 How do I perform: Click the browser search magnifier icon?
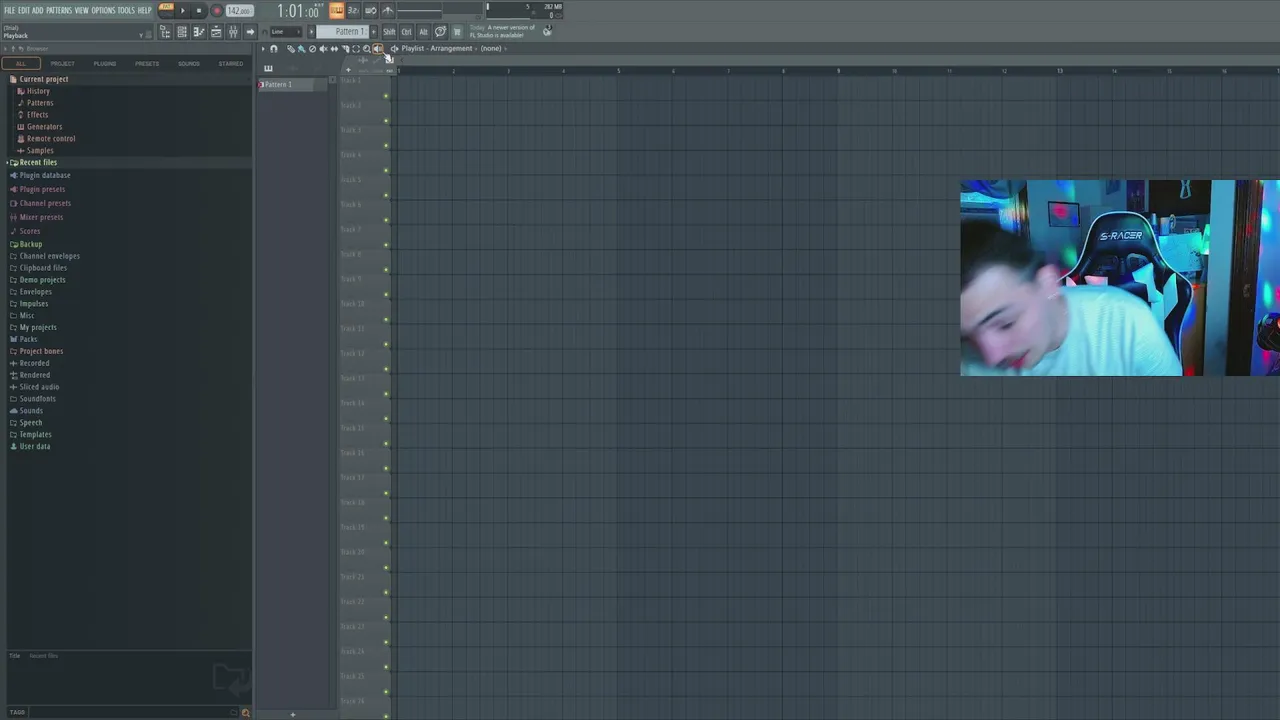(x=245, y=712)
